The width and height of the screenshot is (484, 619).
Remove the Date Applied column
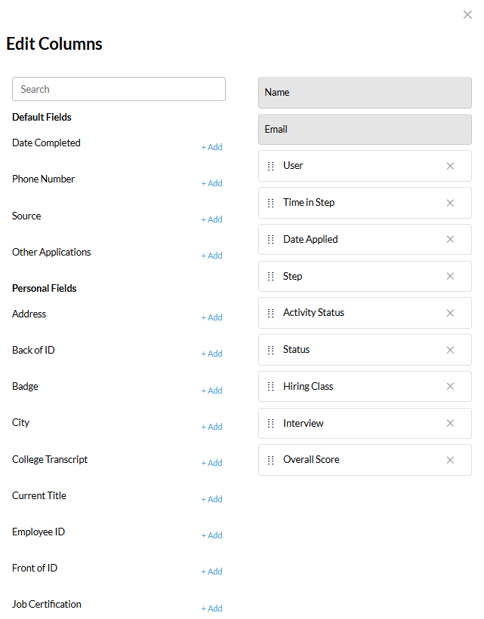click(450, 239)
